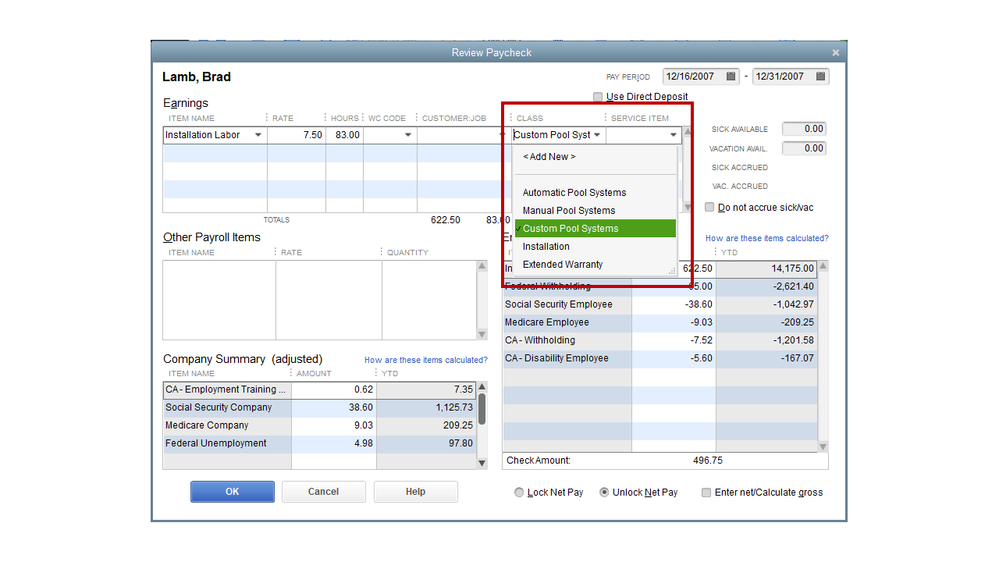The height and width of the screenshot is (562, 999).
Task: Expand the Installation Labor item dropdown
Action: (258, 135)
